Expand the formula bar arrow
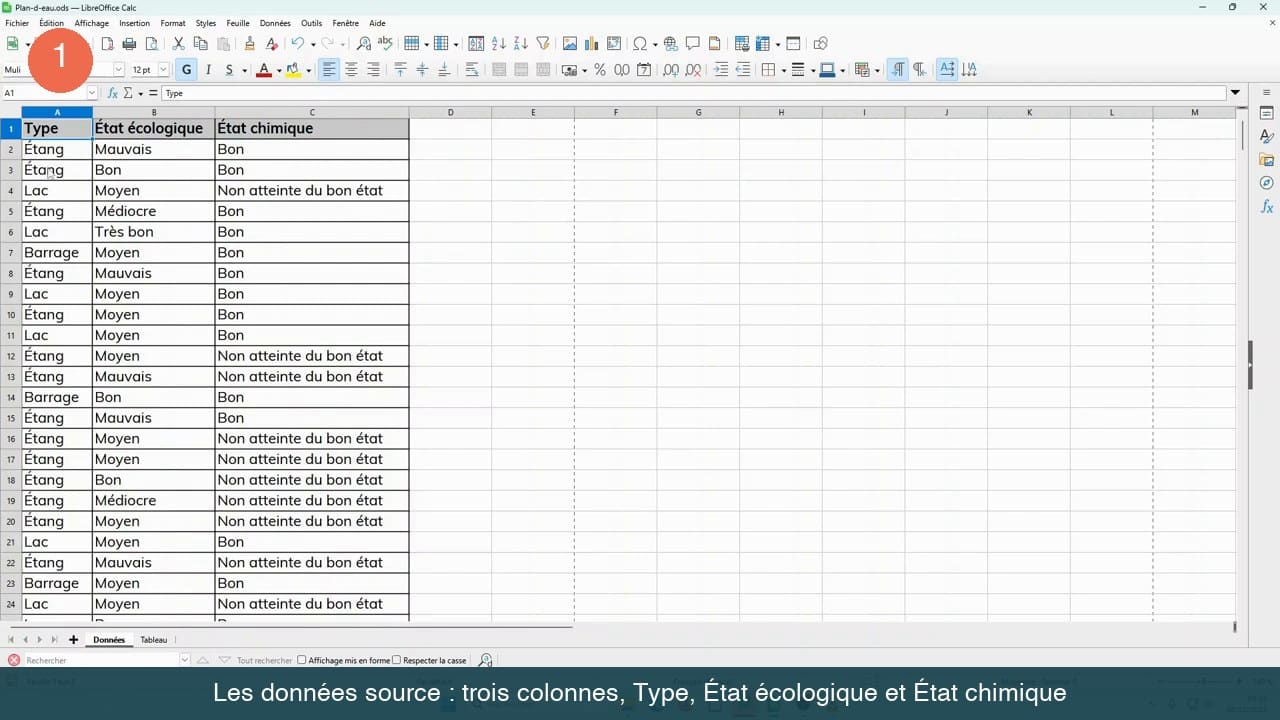This screenshot has height=720, width=1280. tap(1235, 93)
